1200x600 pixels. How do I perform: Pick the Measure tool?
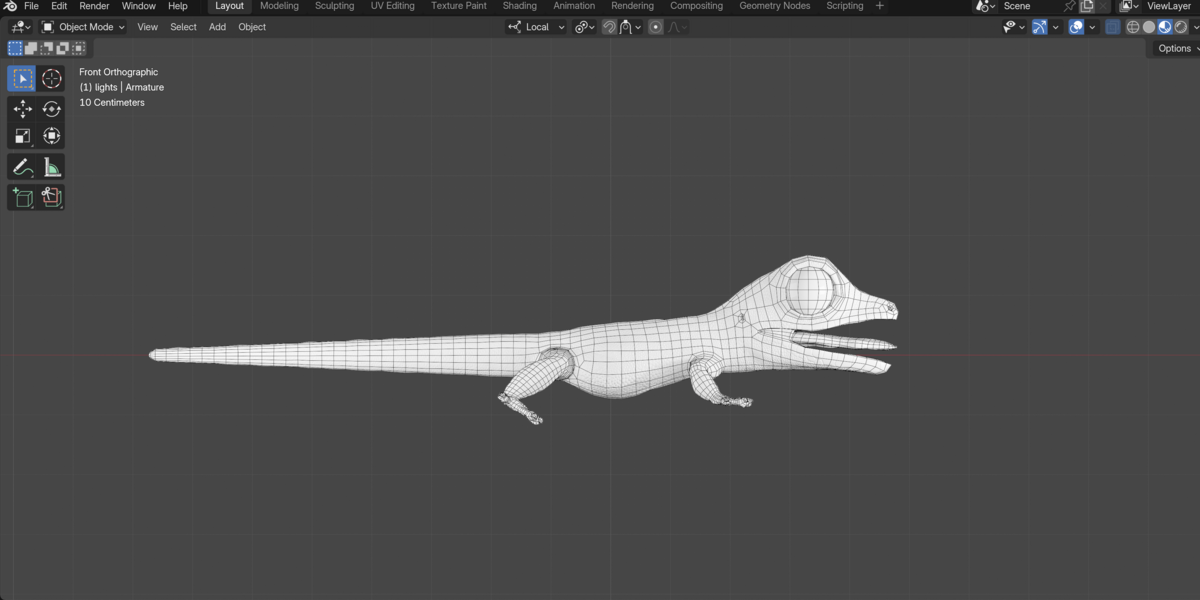pyautogui.click(x=52, y=167)
